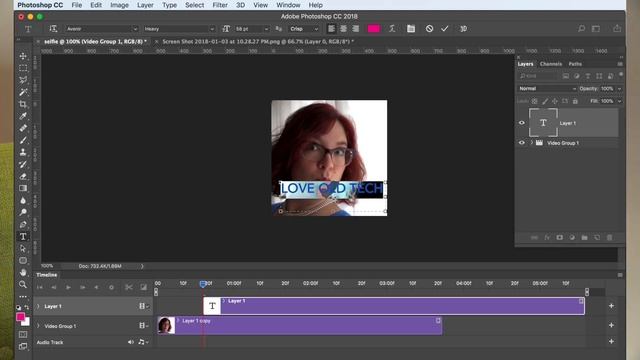
Task: Go to first frame in timeline
Action: pos(40,287)
